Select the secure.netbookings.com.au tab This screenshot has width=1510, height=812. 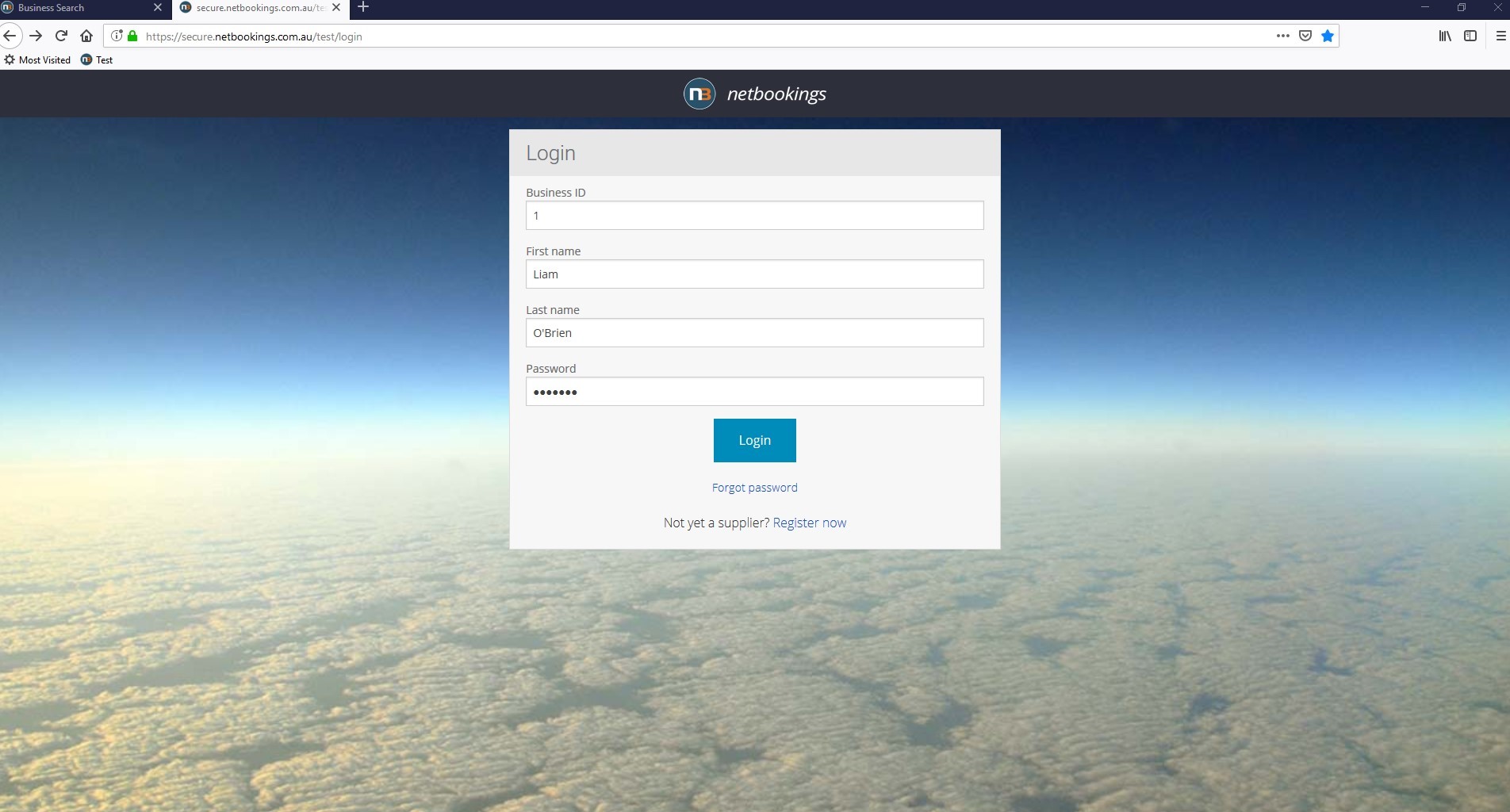tap(260, 7)
